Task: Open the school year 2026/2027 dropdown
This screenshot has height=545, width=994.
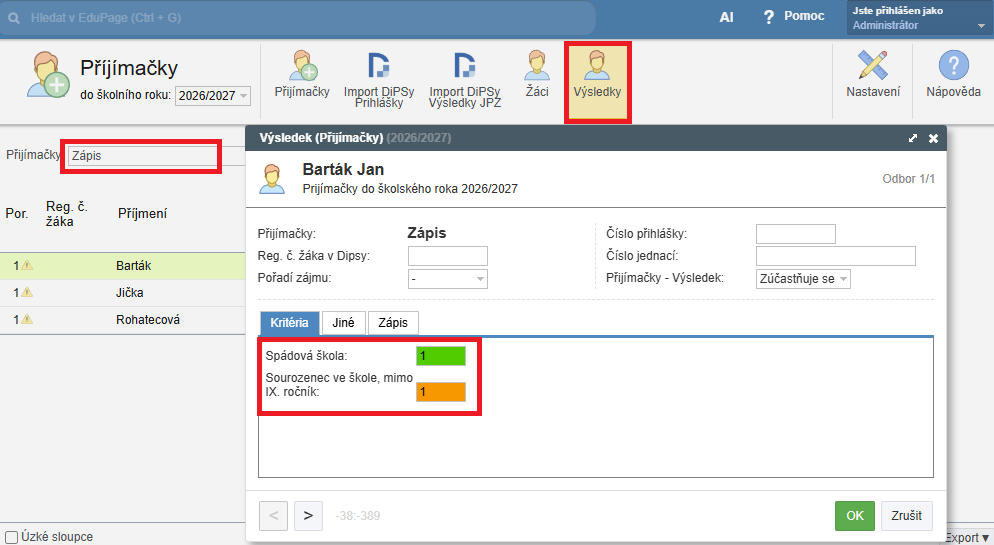Action: (212, 96)
